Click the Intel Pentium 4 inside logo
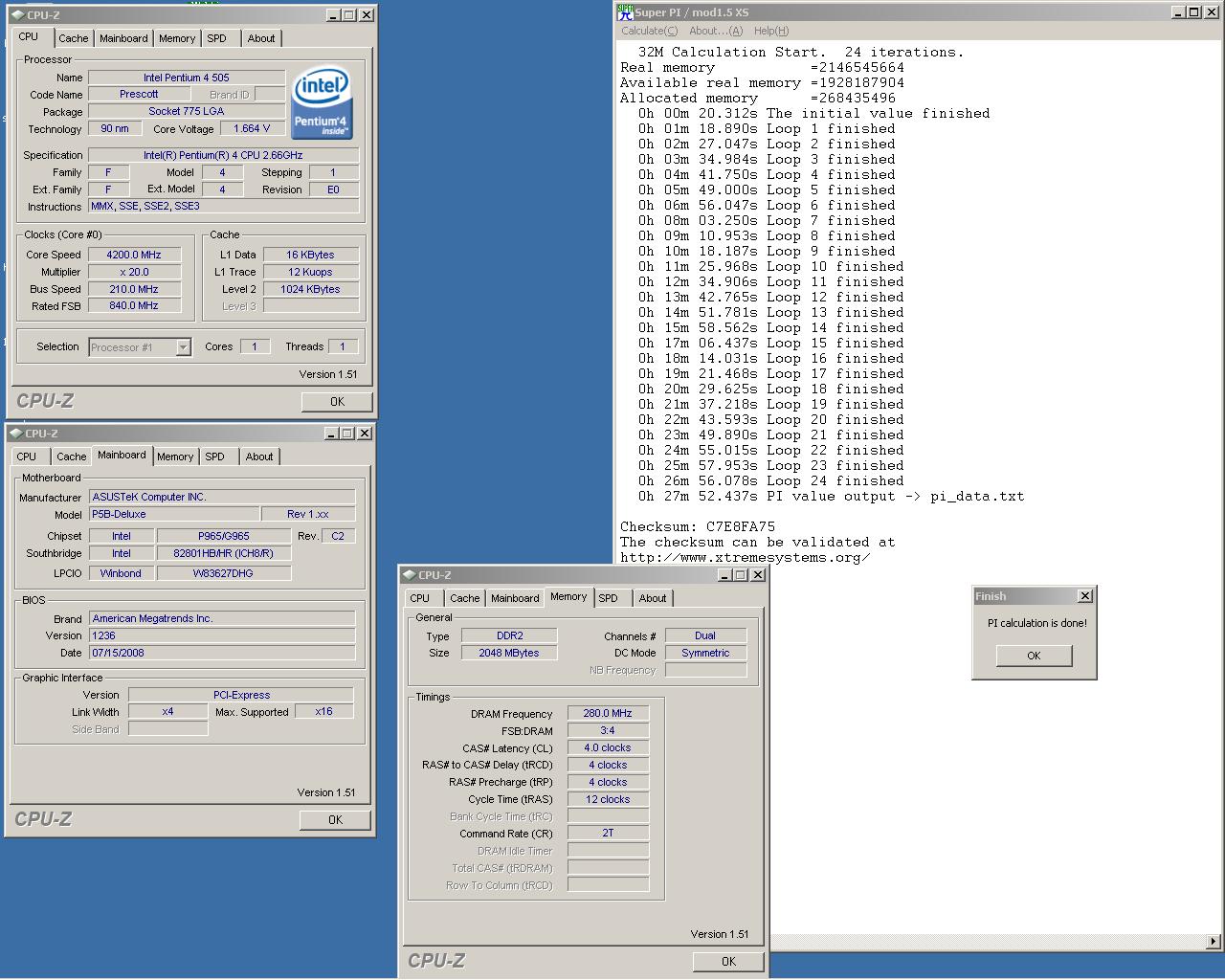1225x980 pixels. pos(322,101)
